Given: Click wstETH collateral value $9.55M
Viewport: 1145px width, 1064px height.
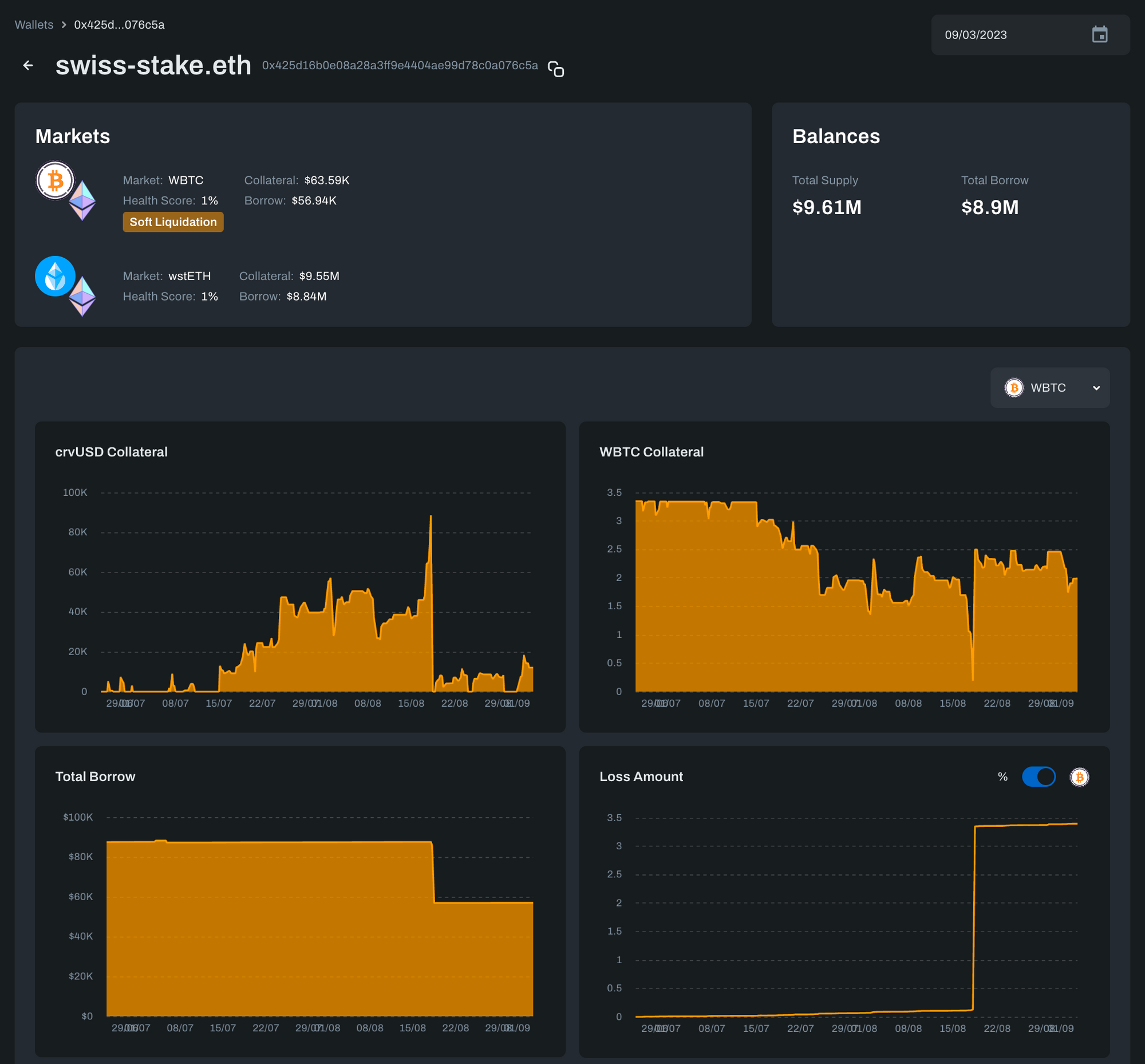Looking at the screenshot, I should (x=319, y=276).
